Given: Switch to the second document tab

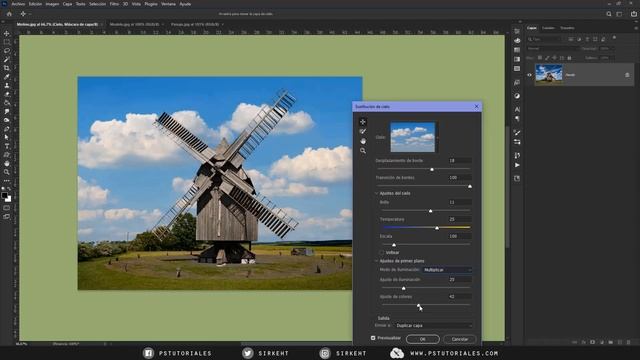Looking at the screenshot, I should click(x=134, y=24).
